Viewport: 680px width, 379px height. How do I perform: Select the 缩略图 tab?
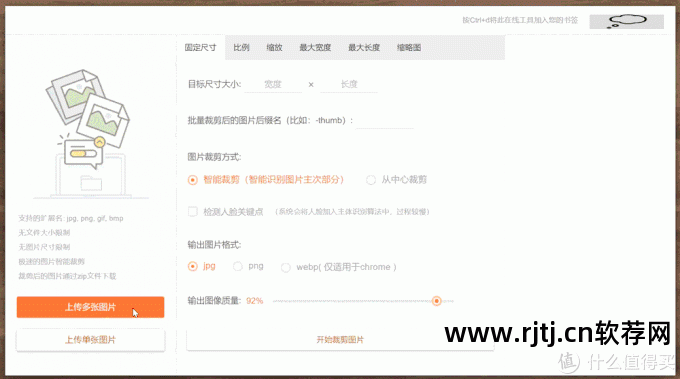click(409, 47)
